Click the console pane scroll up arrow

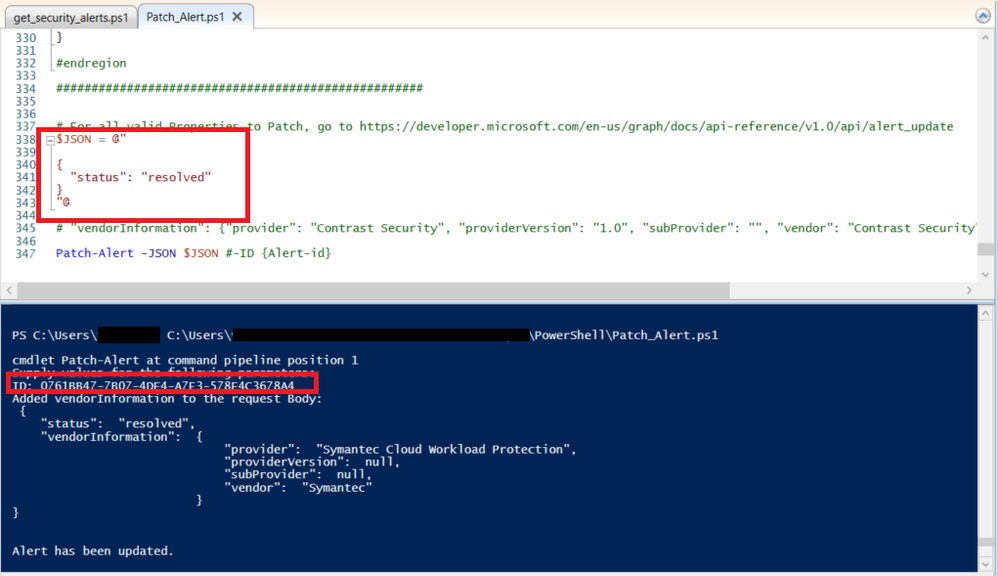coord(985,313)
